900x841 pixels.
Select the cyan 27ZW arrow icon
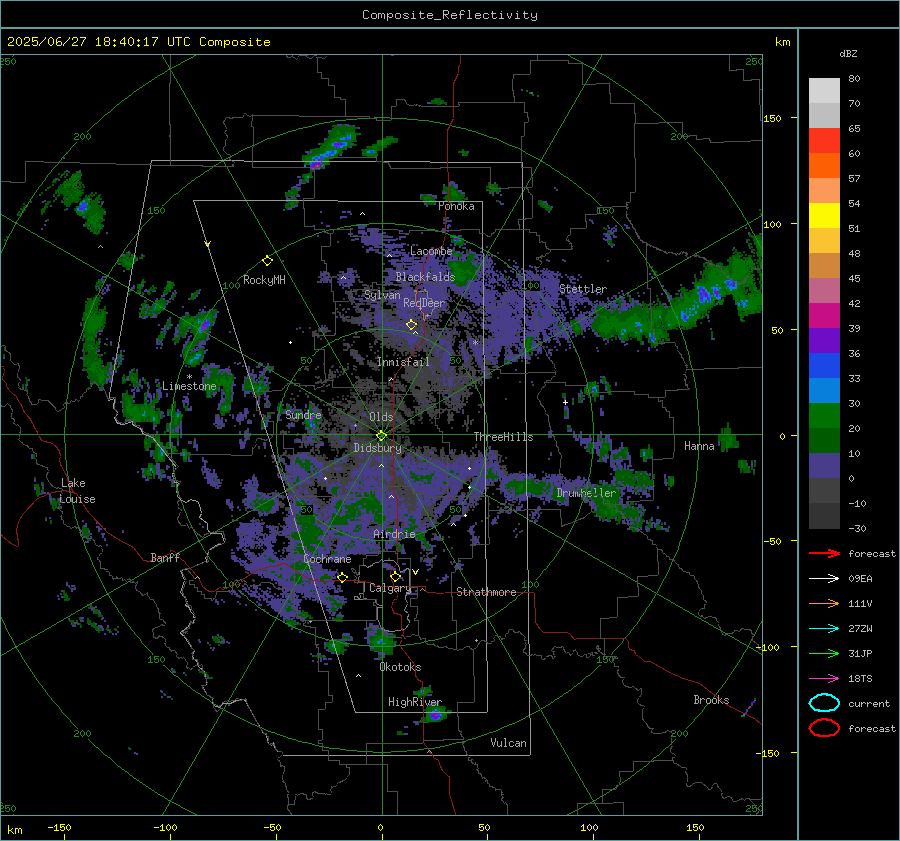[x=824, y=629]
